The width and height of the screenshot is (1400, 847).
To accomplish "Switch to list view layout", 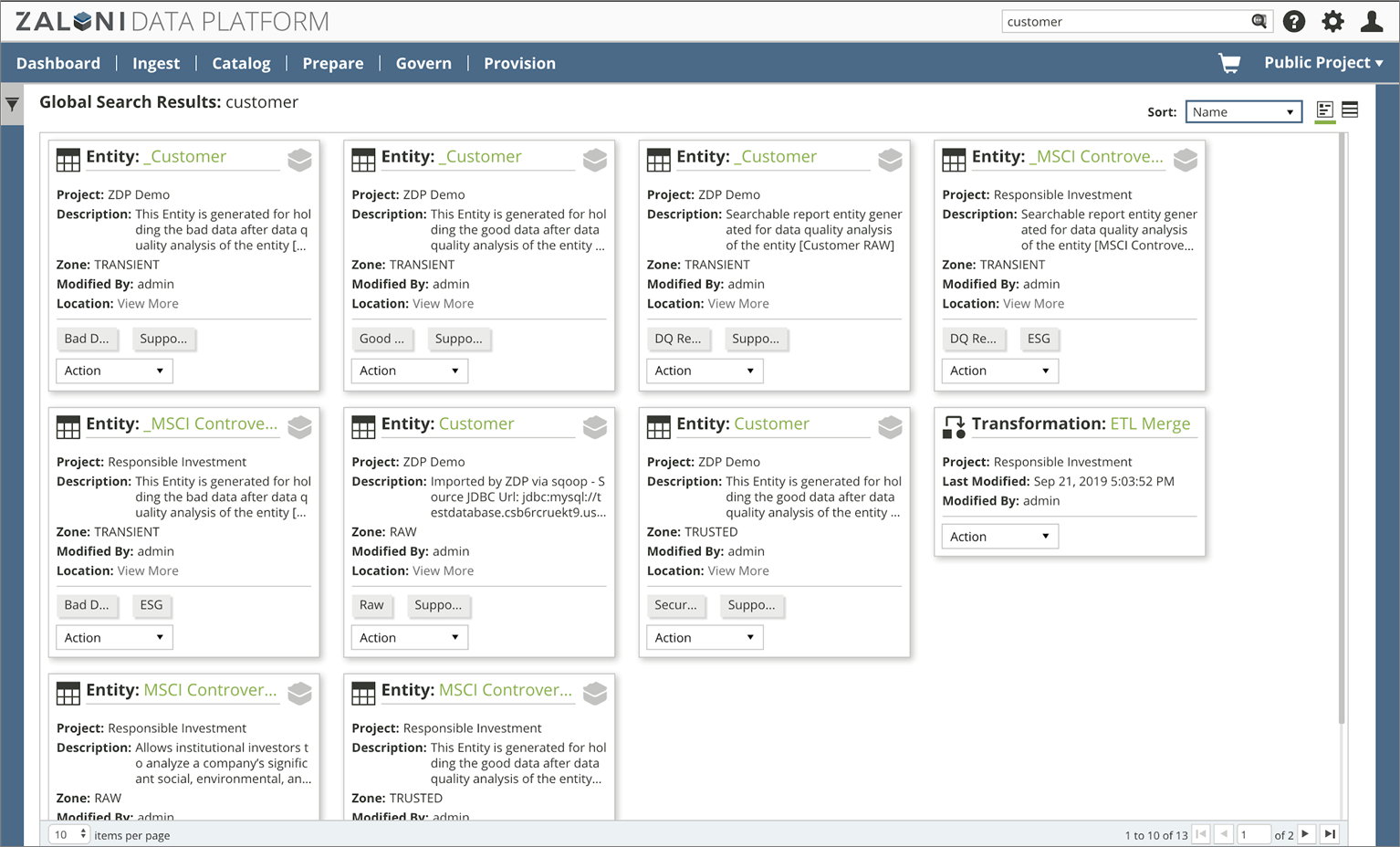I will pos(1350,110).
